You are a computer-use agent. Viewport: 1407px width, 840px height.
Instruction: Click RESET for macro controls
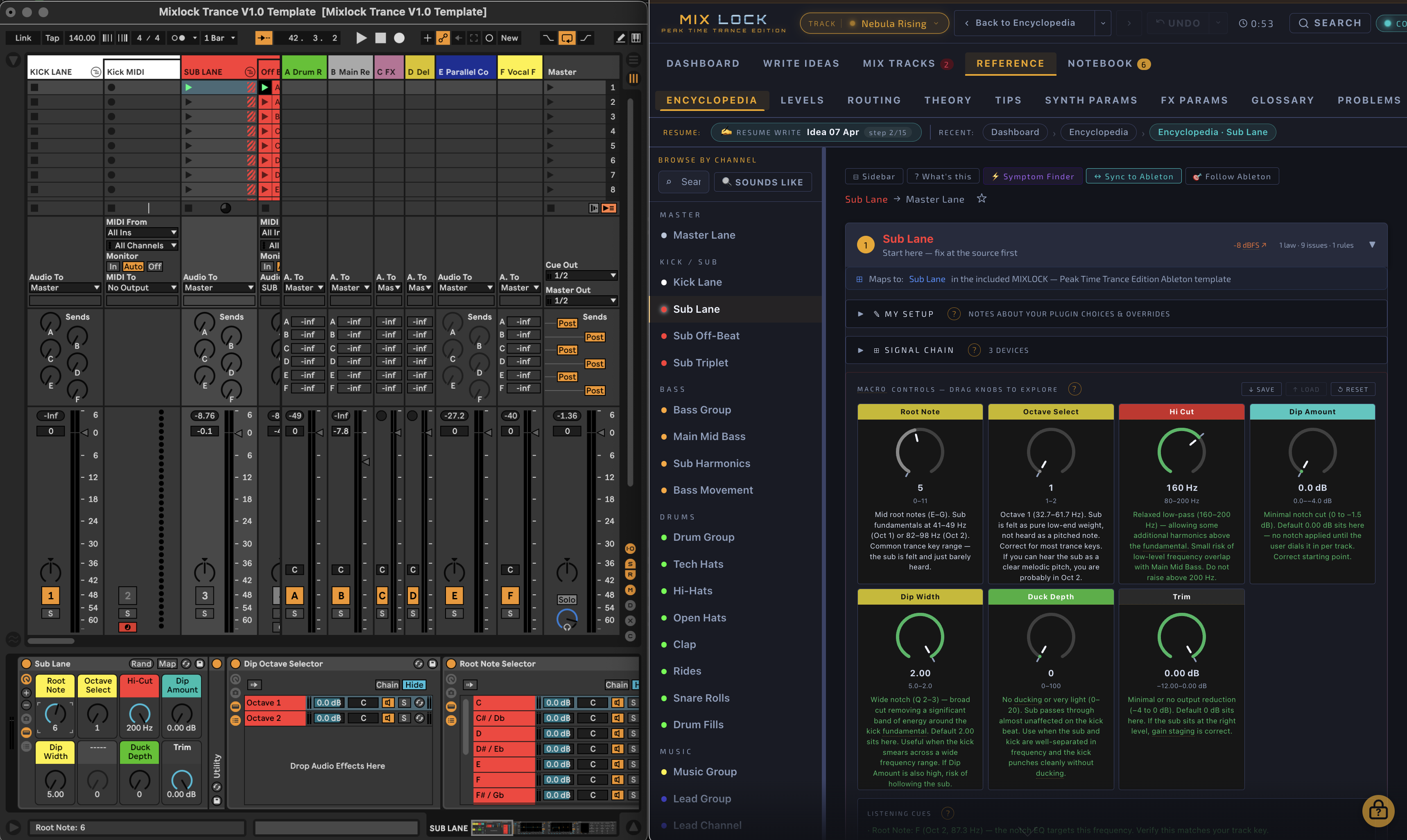coord(1352,389)
